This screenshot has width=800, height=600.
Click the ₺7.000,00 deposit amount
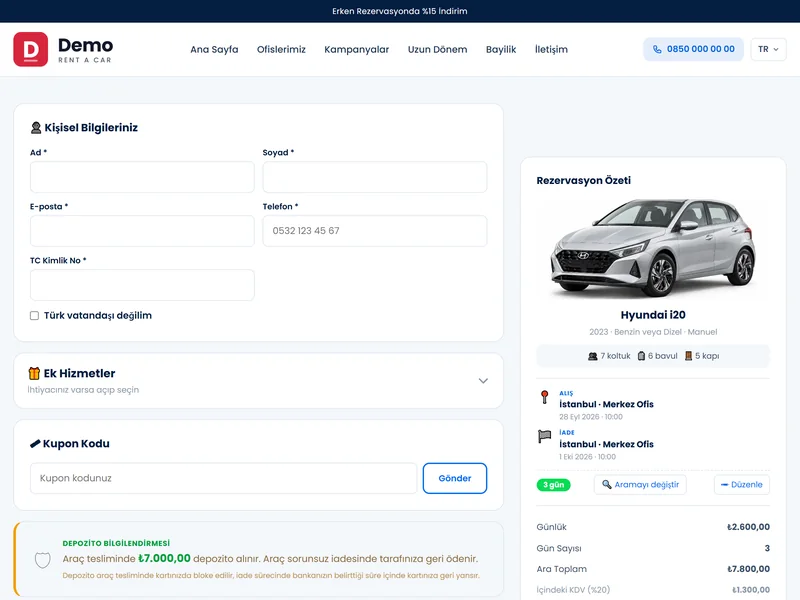pyautogui.click(x=164, y=558)
